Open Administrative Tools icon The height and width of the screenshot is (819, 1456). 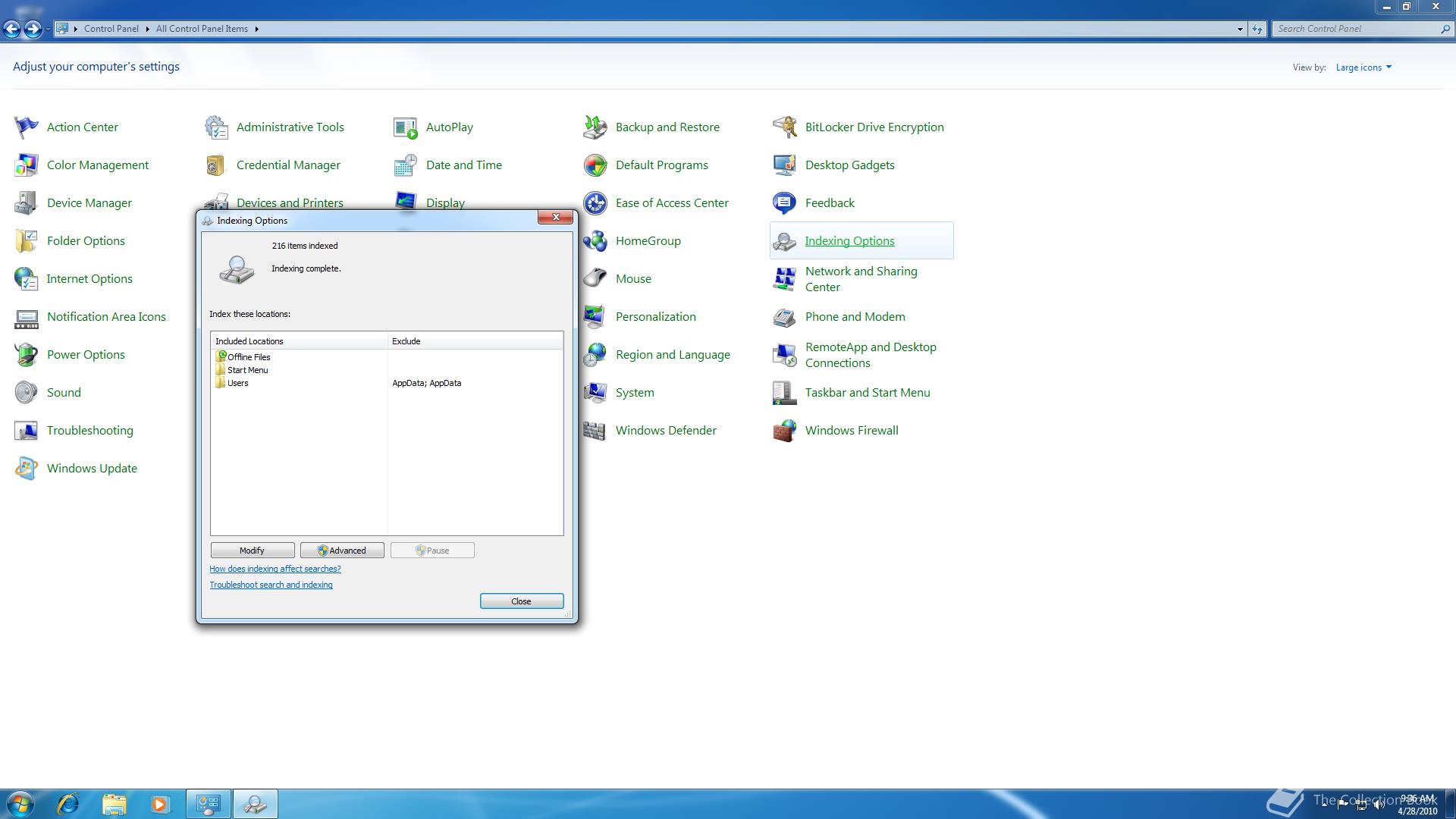[x=216, y=127]
